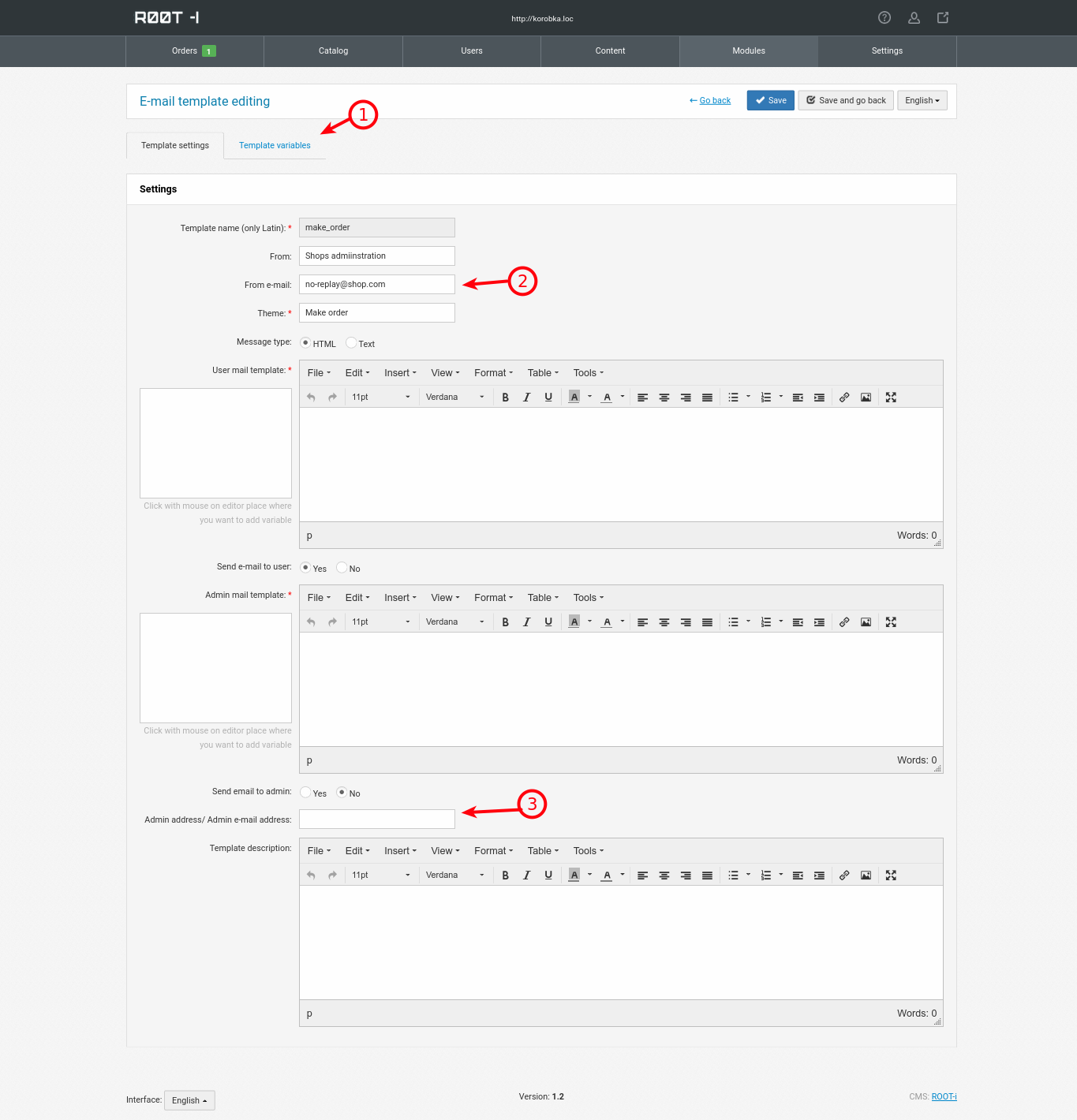Open font size dropdown in User mail editor
Image resolution: width=1077 pixels, height=1120 pixels.
pyautogui.click(x=381, y=398)
